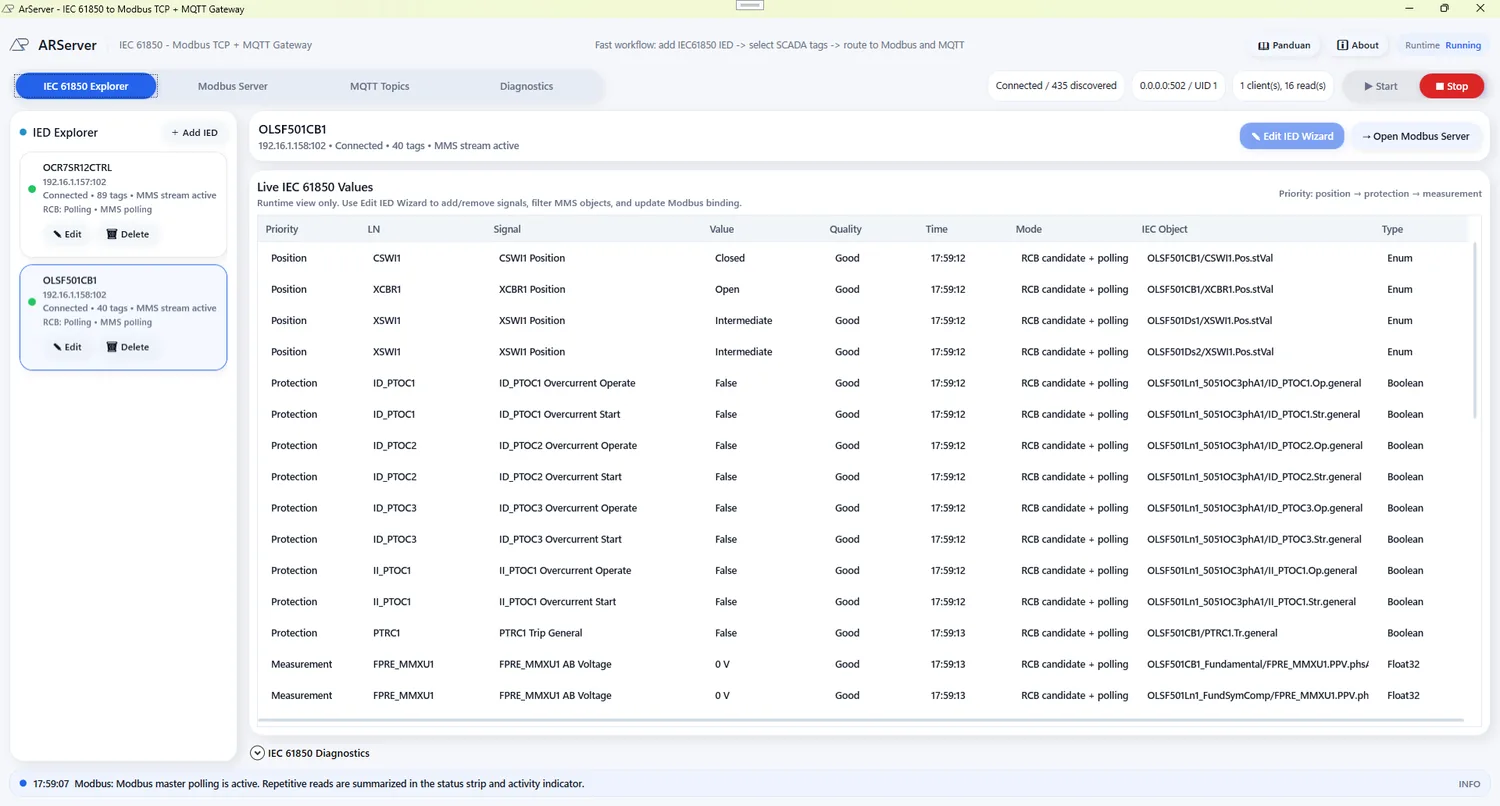This screenshot has height=806, width=1500.
Task: Select ID_PTOC3 Overcurrent Start row
Action: pos(861,539)
